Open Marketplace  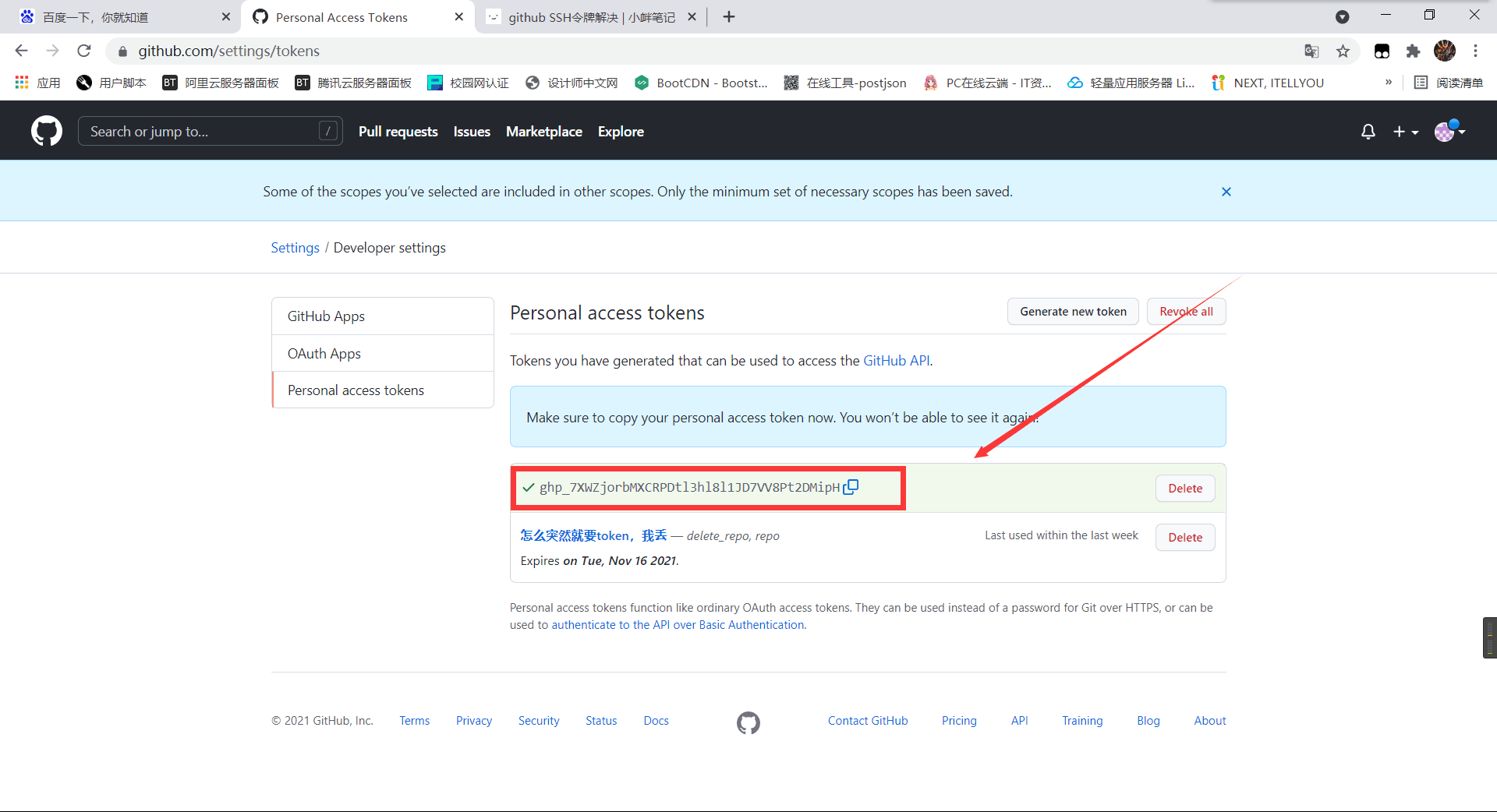pyautogui.click(x=544, y=132)
